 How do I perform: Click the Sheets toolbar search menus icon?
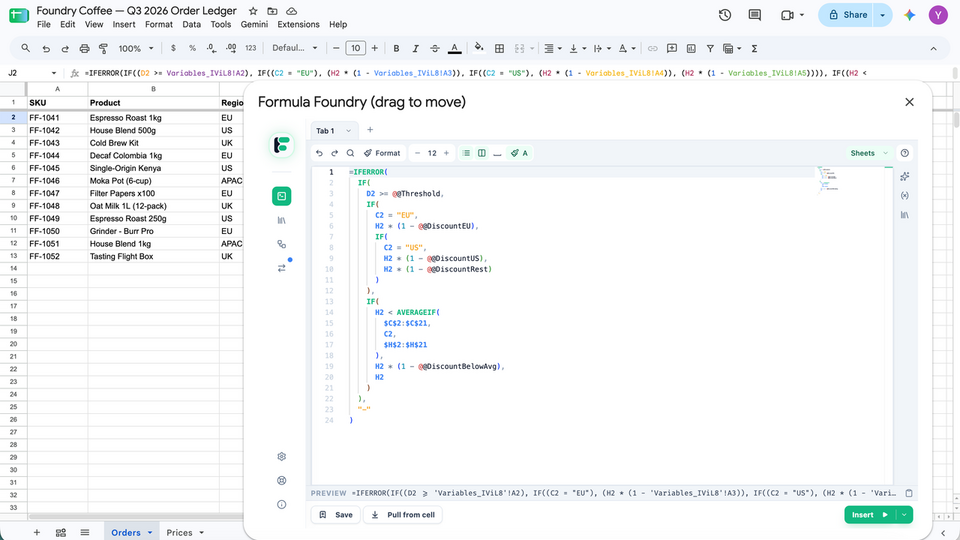pos(26,48)
